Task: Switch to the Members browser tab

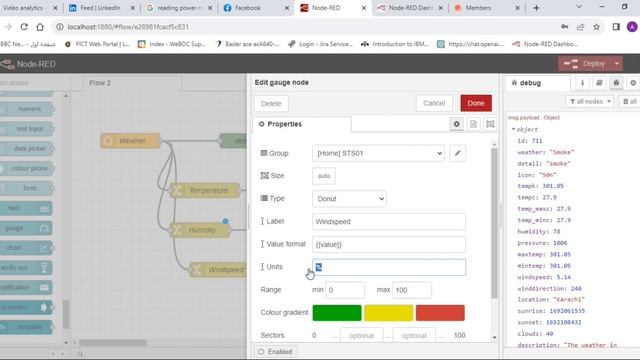Action: 486,8
